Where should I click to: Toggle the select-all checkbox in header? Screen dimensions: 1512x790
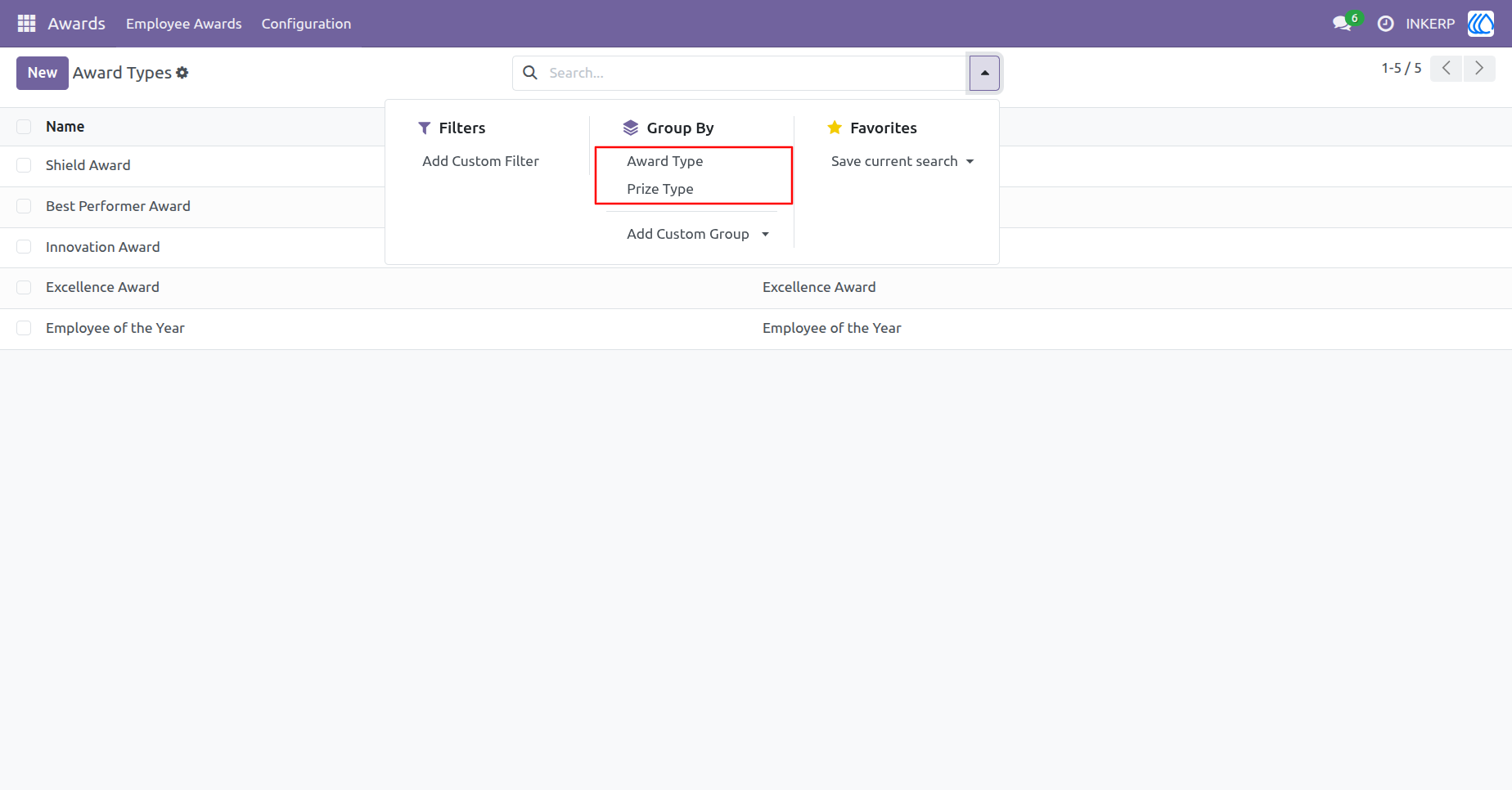[x=24, y=127]
